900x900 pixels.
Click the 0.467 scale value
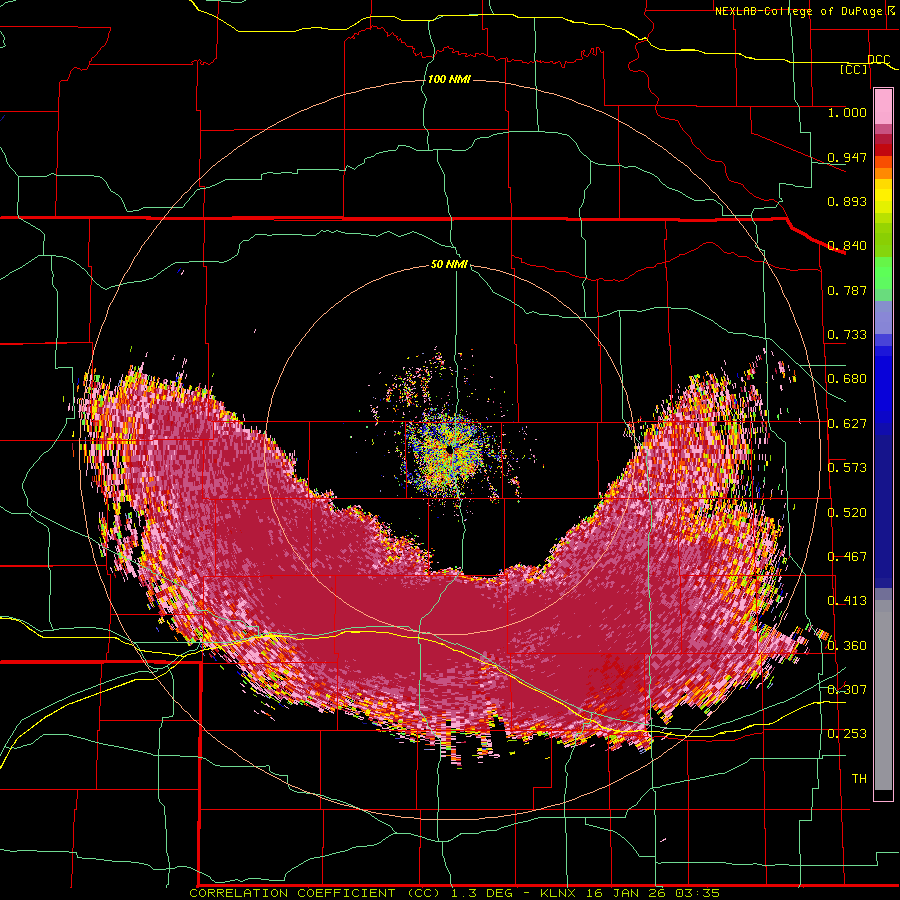tap(847, 556)
